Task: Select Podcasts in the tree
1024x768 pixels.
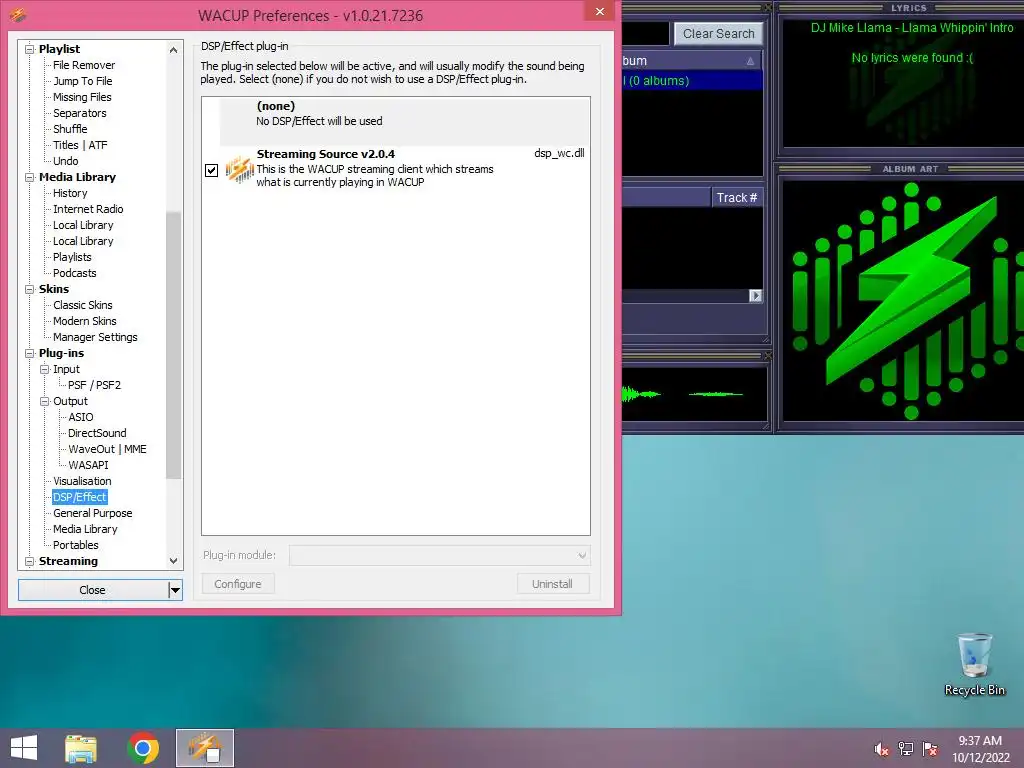Action: (74, 273)
